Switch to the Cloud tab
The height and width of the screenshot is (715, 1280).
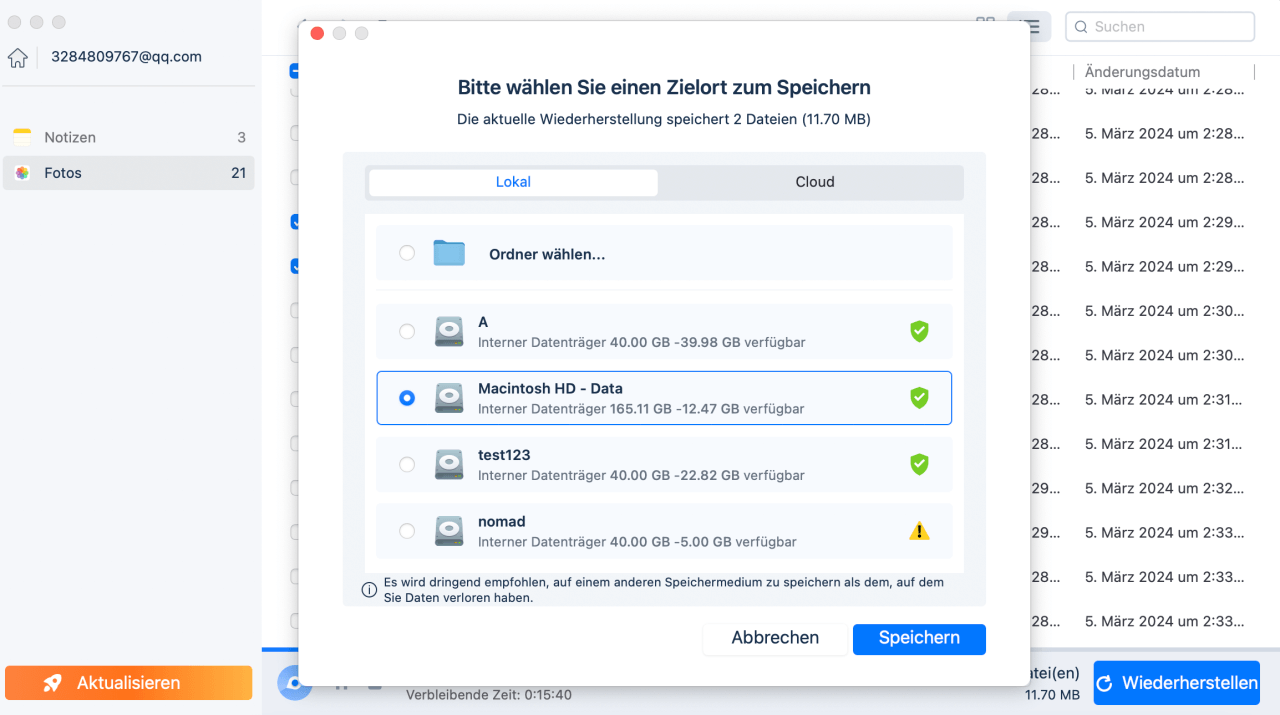[x=815, y=182]
